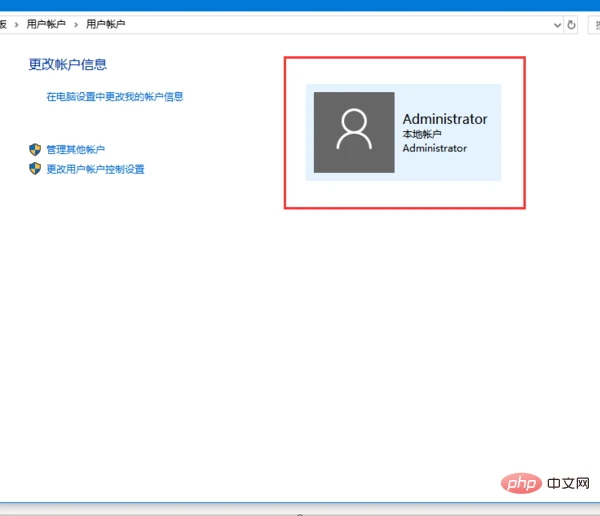The image size is (600, 516).
Task: Click the 本地帐户 label
Action: tap(422, 134)
